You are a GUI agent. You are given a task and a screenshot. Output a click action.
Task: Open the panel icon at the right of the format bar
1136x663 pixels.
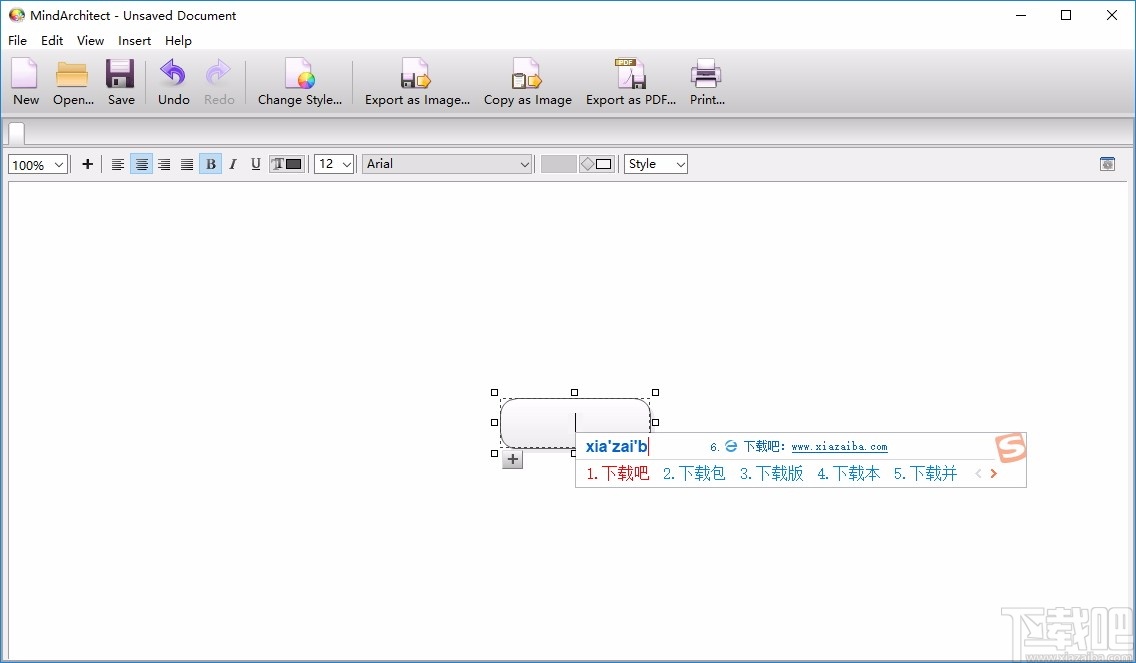click(1107, 164)
